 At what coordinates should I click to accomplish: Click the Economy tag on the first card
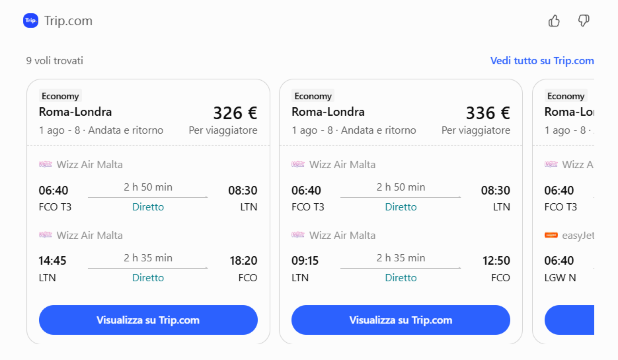[60, 96]
